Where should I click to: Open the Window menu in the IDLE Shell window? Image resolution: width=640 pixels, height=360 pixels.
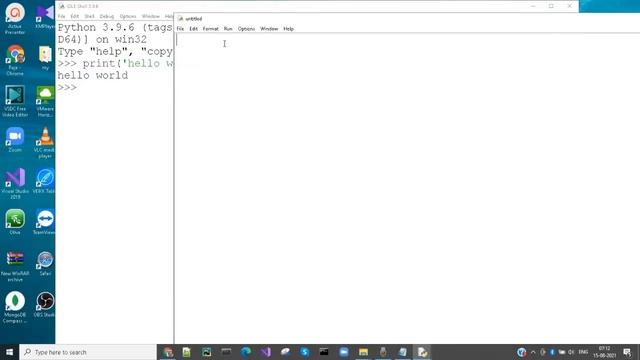(x=151, y=16)
